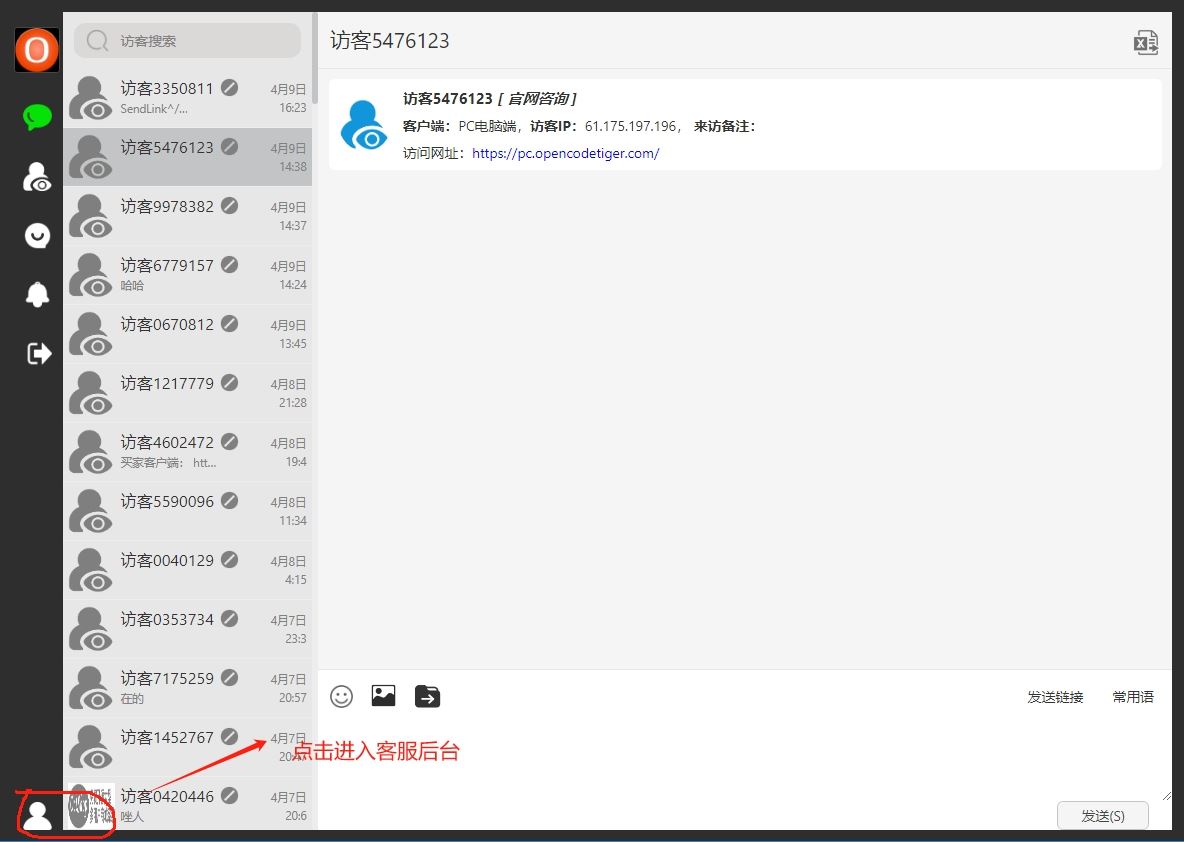Click the logout arrow sidebar icon
Viewport: 1184px width, 842px height.
pos(38,353)
